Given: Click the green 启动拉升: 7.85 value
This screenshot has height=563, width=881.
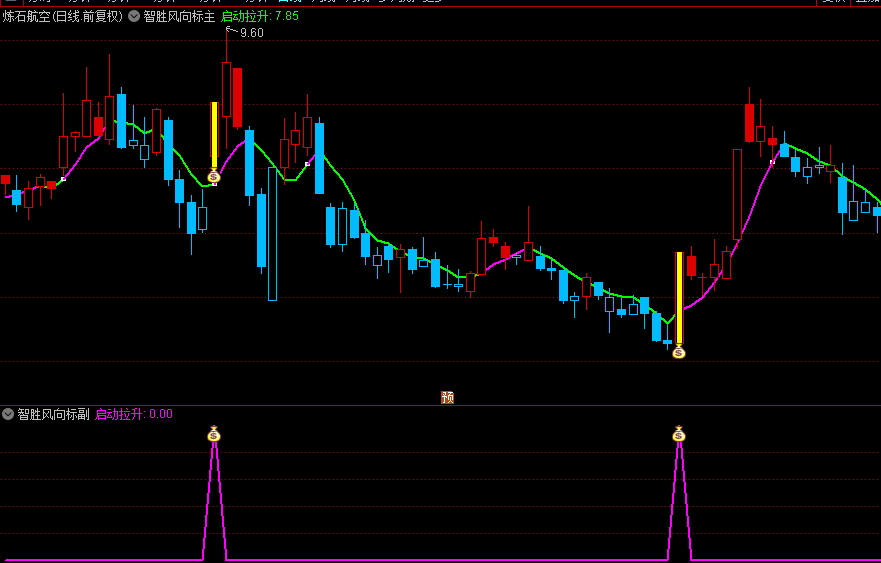Looking at the screenshot, I should point(260,16).
